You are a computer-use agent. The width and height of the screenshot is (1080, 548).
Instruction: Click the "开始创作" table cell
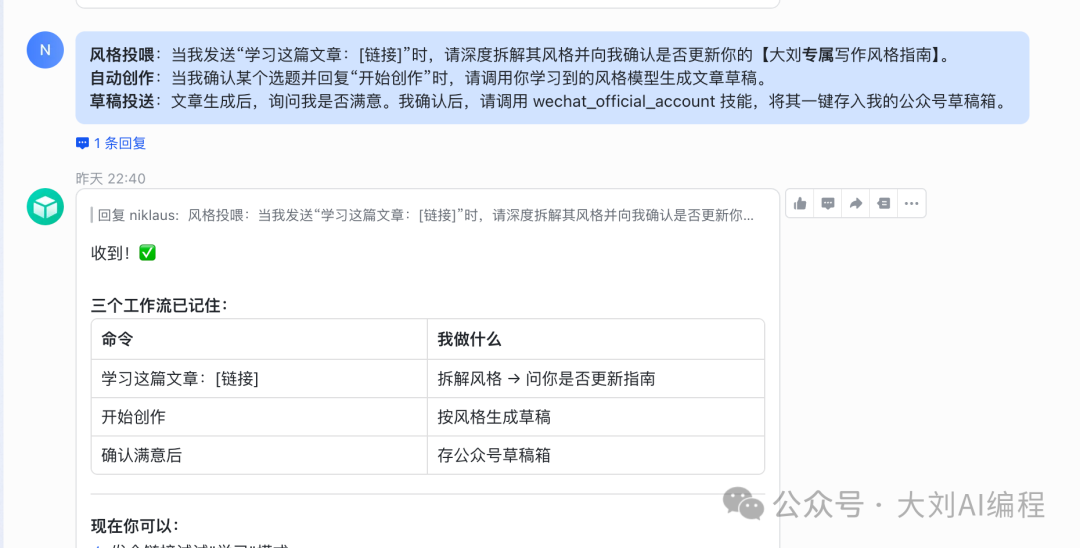[134, 417]
